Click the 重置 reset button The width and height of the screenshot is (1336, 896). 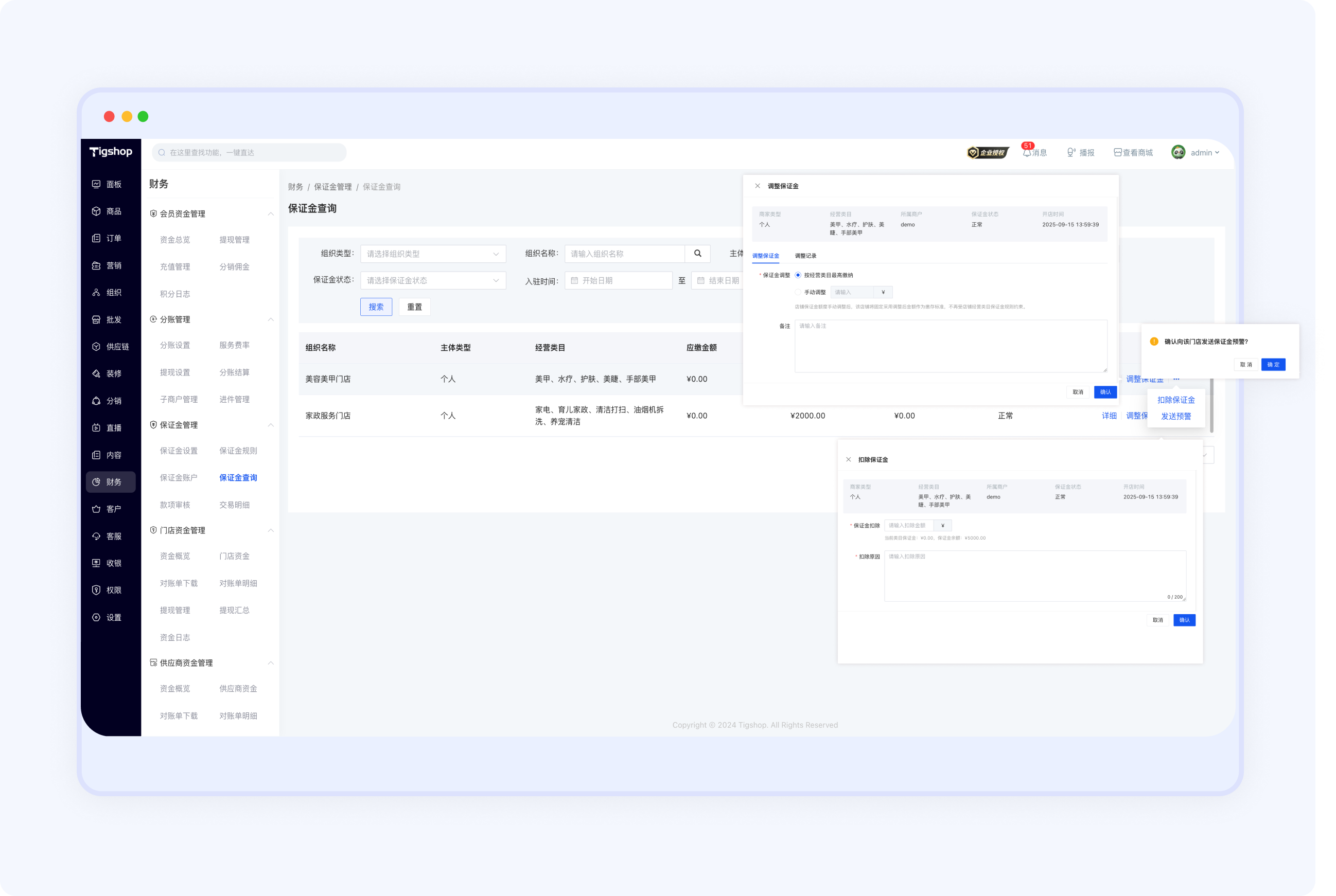click(x=414, y=307)
